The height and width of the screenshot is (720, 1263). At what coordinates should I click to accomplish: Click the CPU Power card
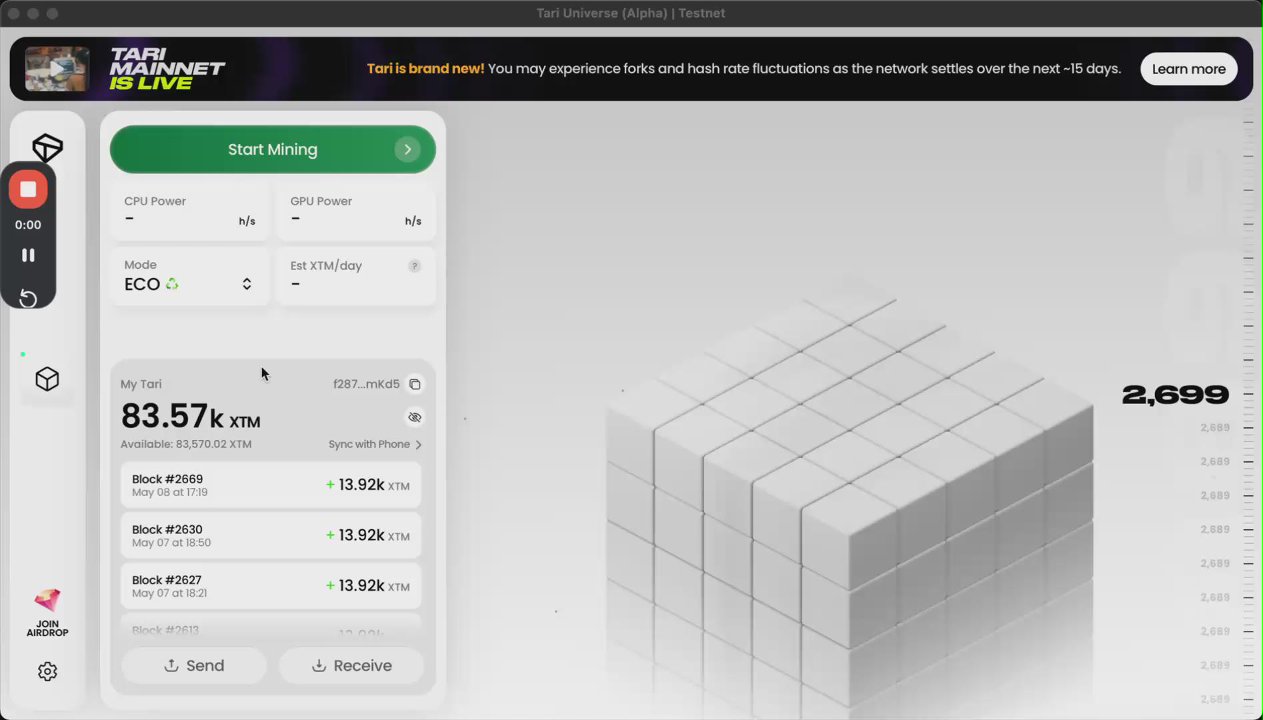pos(189,211)
